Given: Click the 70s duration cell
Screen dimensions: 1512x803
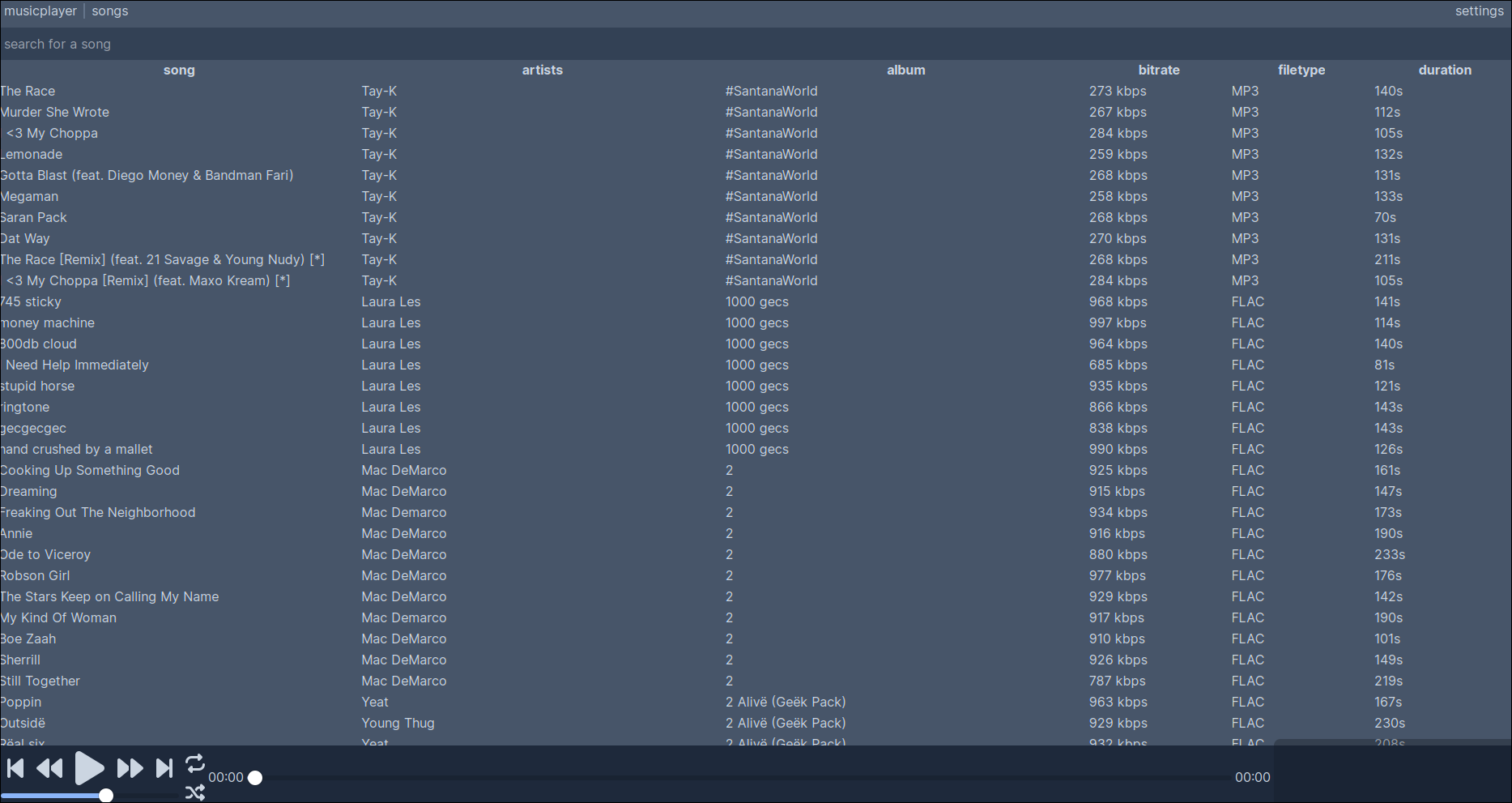Looking at the screenshot, I should point(1385,218).
